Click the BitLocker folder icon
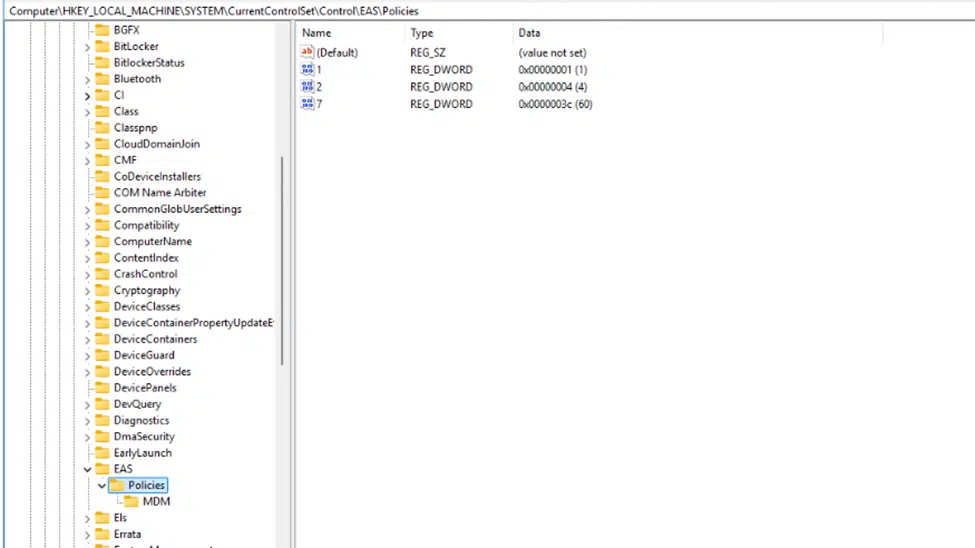975x548 pixels. (x=102, y=46)
